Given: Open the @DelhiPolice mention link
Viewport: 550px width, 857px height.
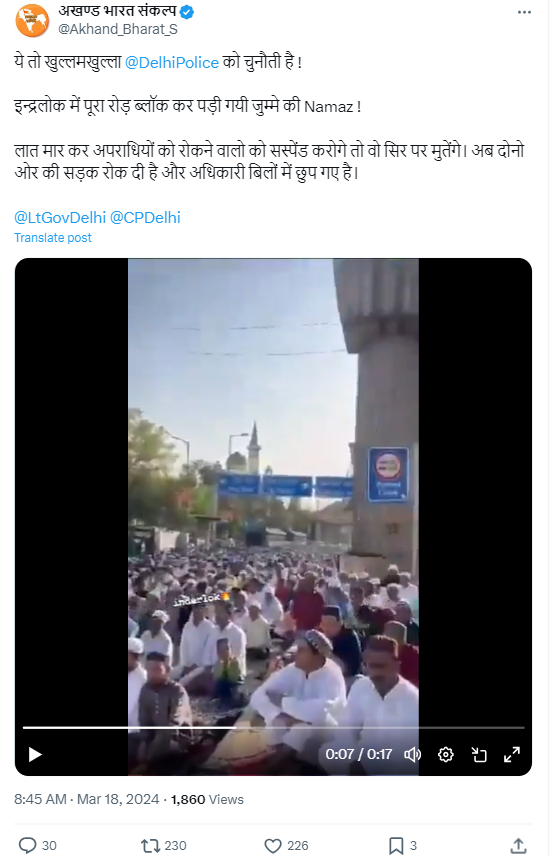Looking at the screenshot, I should tap(172, 62).
